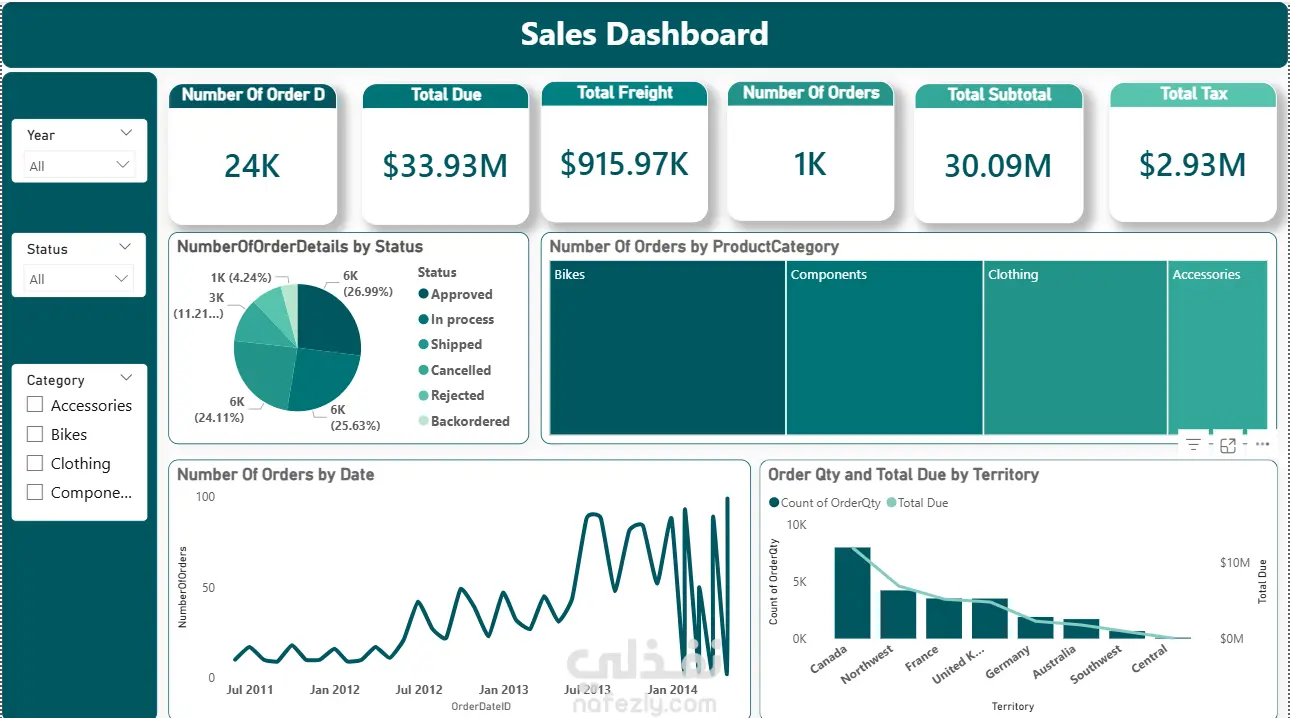Image resolution: width=1290 pixels, height=718 pixels.
Task: Select the Number Of Orders card value 1K
Action: pyautogui.click(x=810, y=164)
